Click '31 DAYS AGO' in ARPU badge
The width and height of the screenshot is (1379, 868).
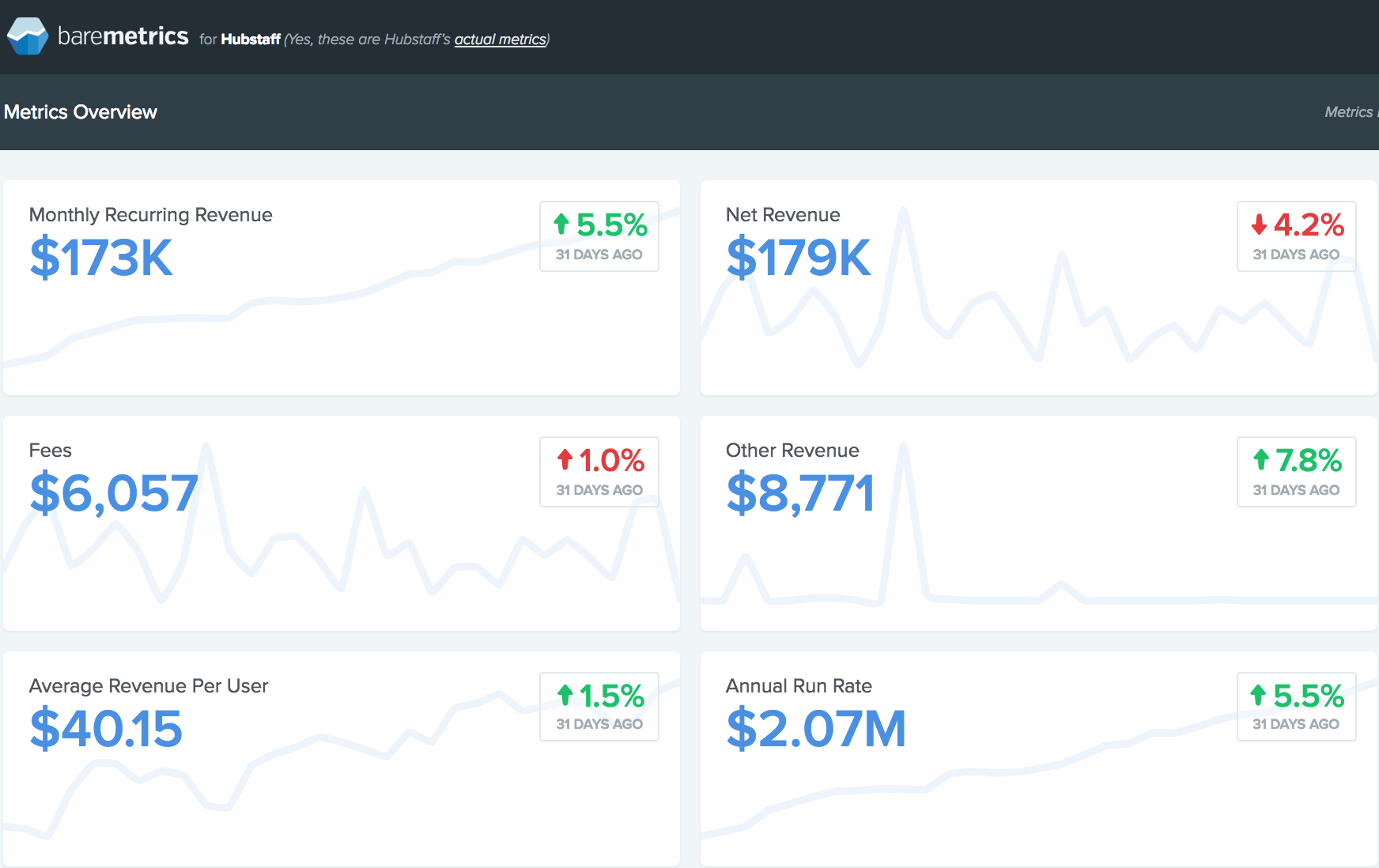[599, 724]
